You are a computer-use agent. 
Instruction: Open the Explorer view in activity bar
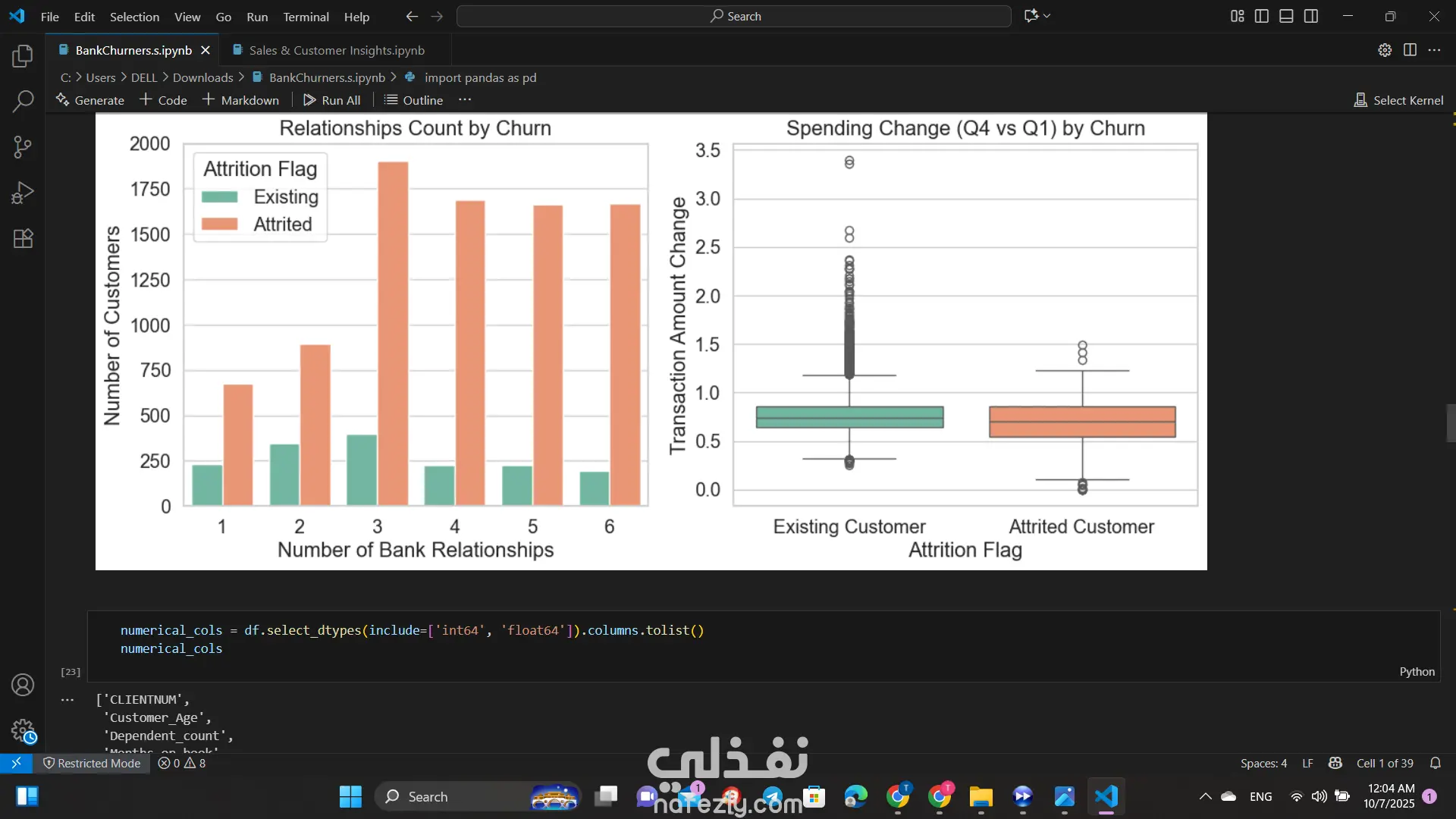23,55
